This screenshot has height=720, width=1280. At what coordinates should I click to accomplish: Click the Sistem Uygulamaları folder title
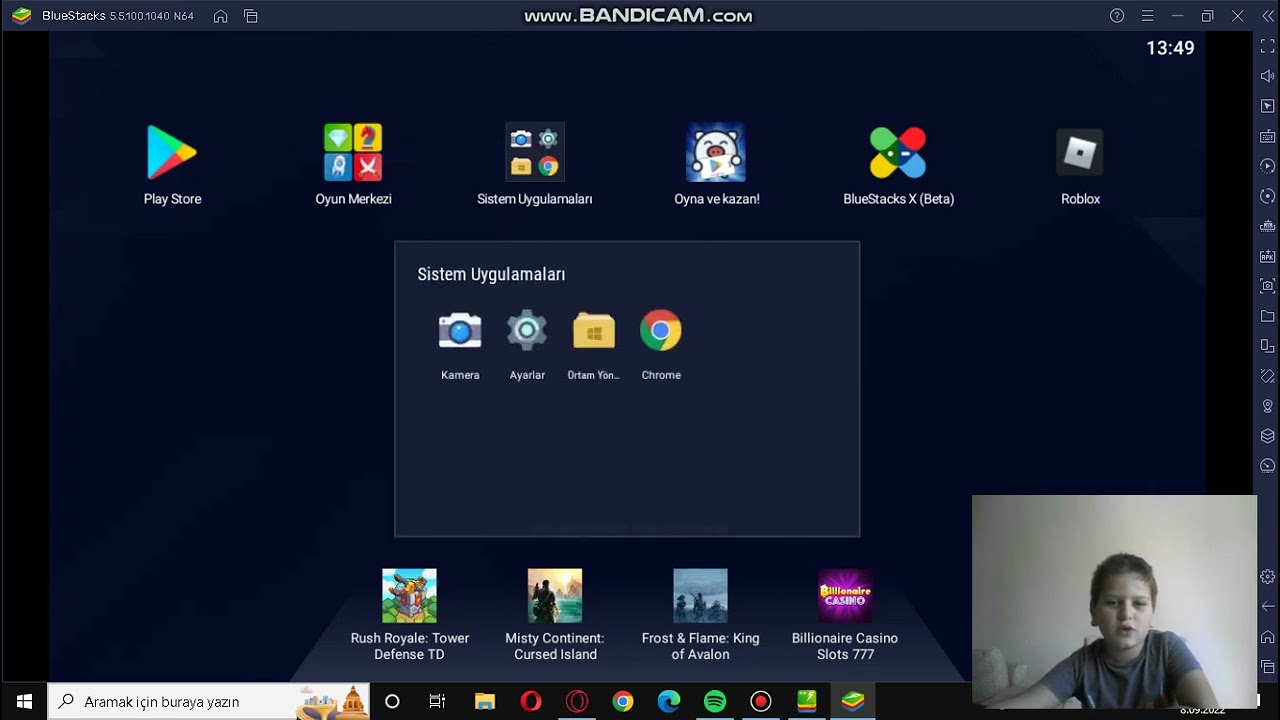pos(491,274)
